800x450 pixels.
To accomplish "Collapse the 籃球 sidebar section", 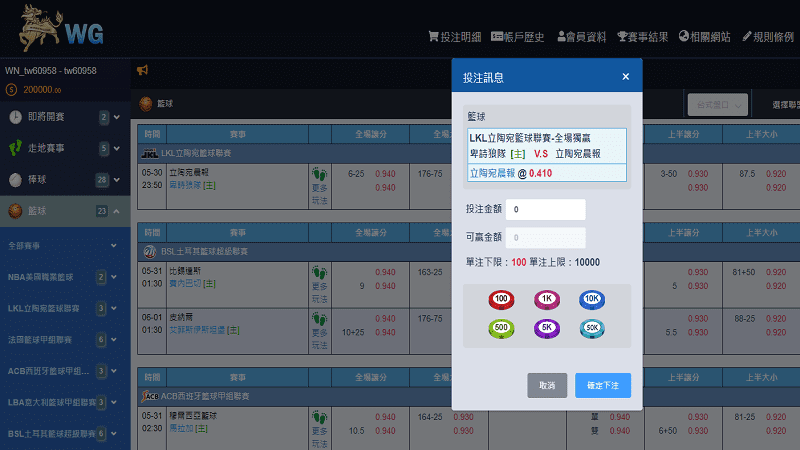I will click(x=117, y=211).
